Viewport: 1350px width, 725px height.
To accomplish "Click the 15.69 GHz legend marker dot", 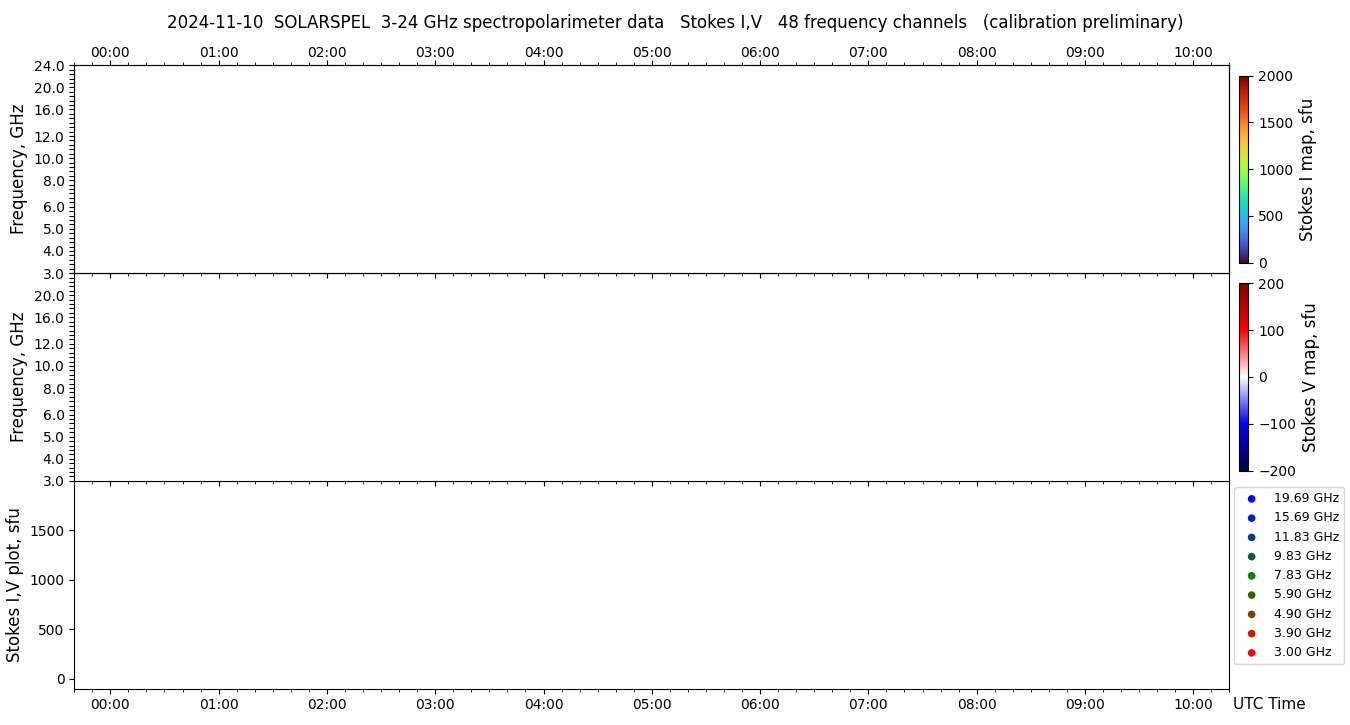I will [x=1251, y=518].
